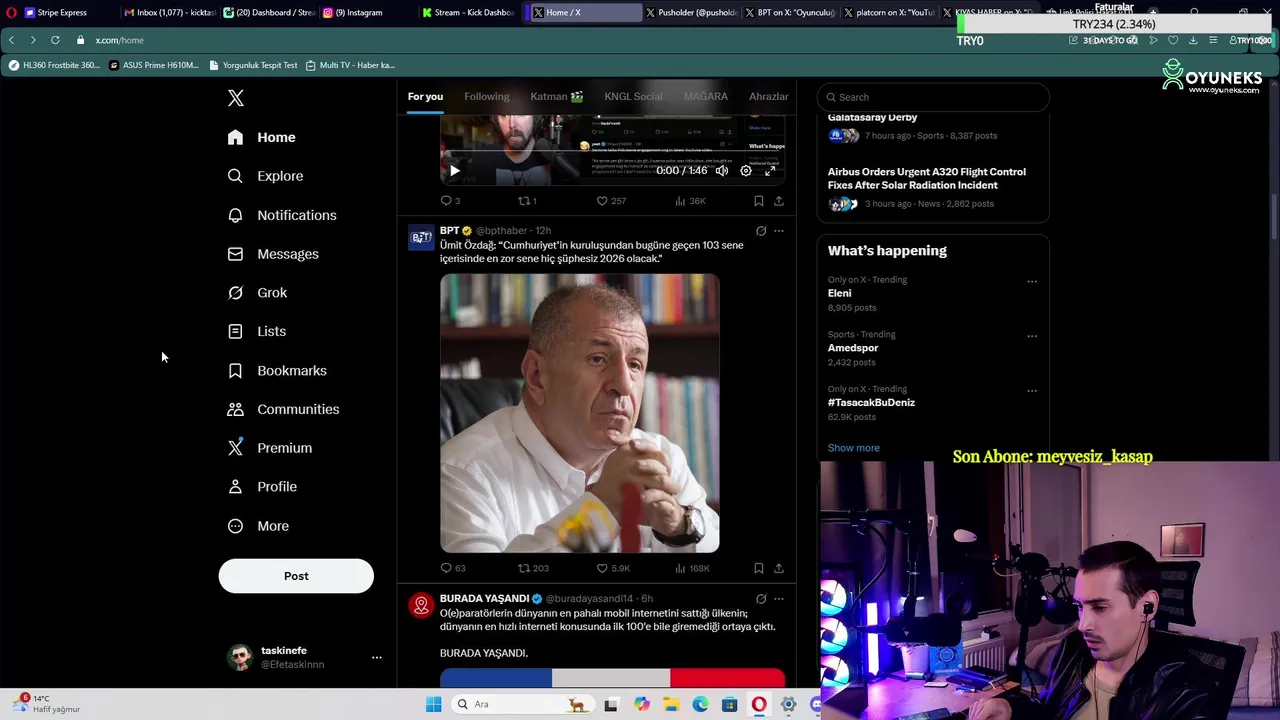The height and width of the screenshot is (720, 1280).
Task: Switch to Stripe Express browser tab
Action: [x=62, y=12]
